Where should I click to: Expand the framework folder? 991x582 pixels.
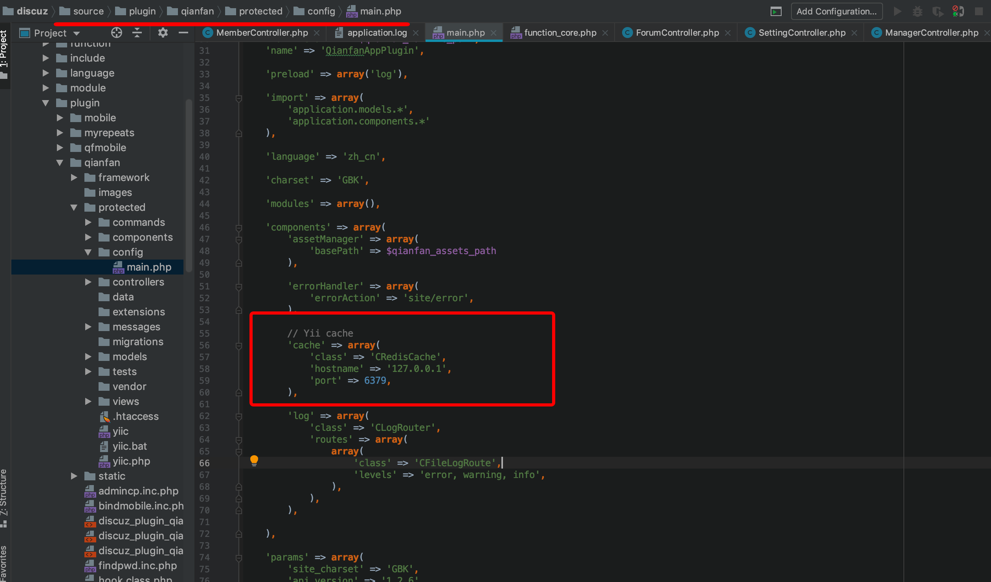point(74,177)
